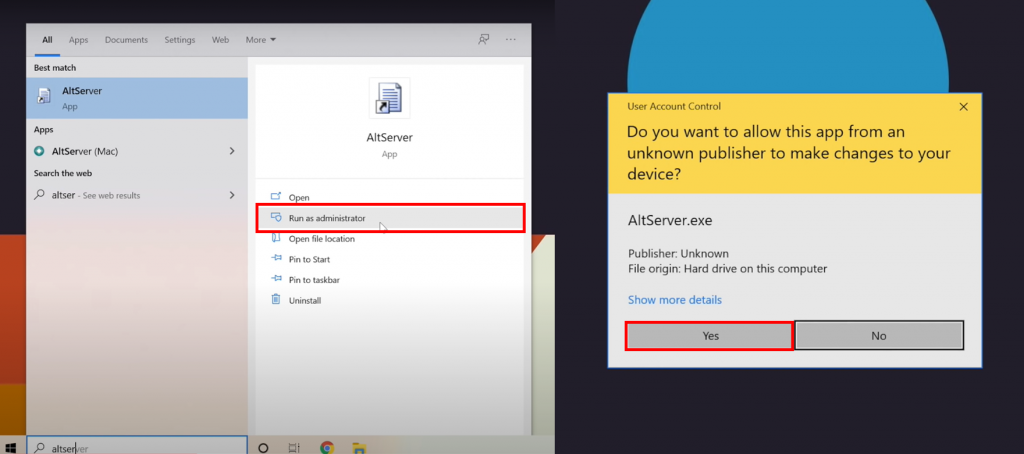
Task: Click the Uninstall trash icon
Action: pyautogui.click(x=276, y=300)
